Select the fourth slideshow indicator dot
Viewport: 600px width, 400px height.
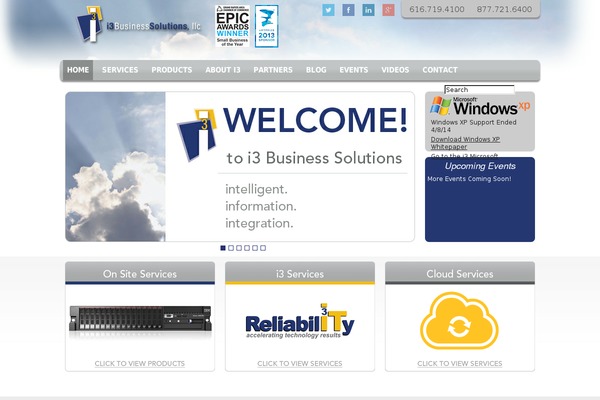tap(247, 248)
